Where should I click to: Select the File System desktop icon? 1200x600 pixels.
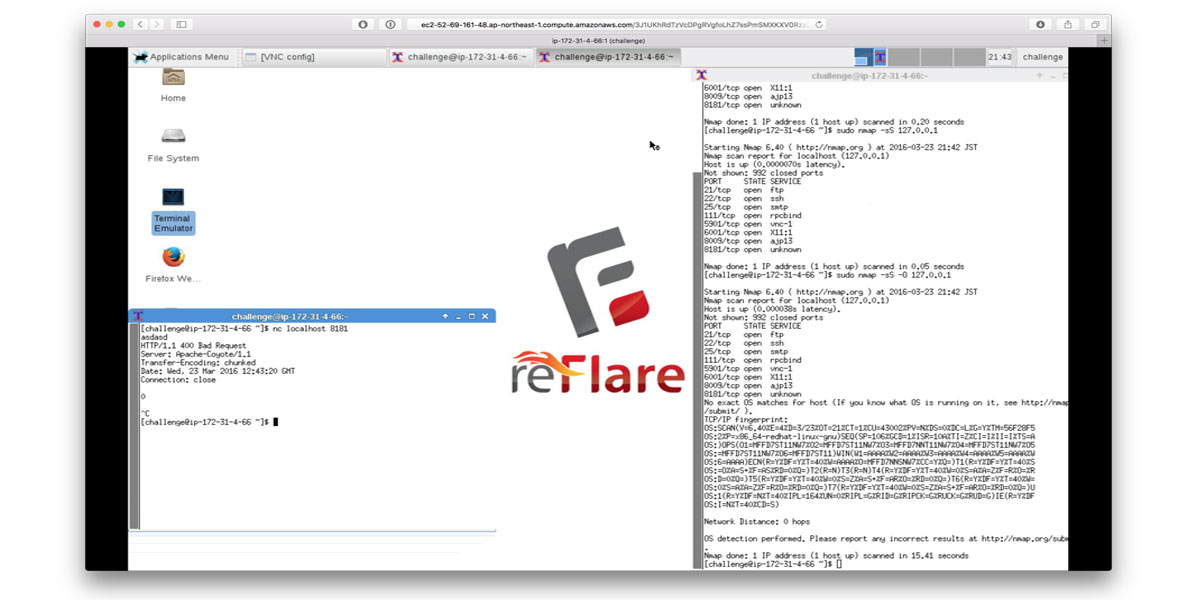[x=173, y=145]
